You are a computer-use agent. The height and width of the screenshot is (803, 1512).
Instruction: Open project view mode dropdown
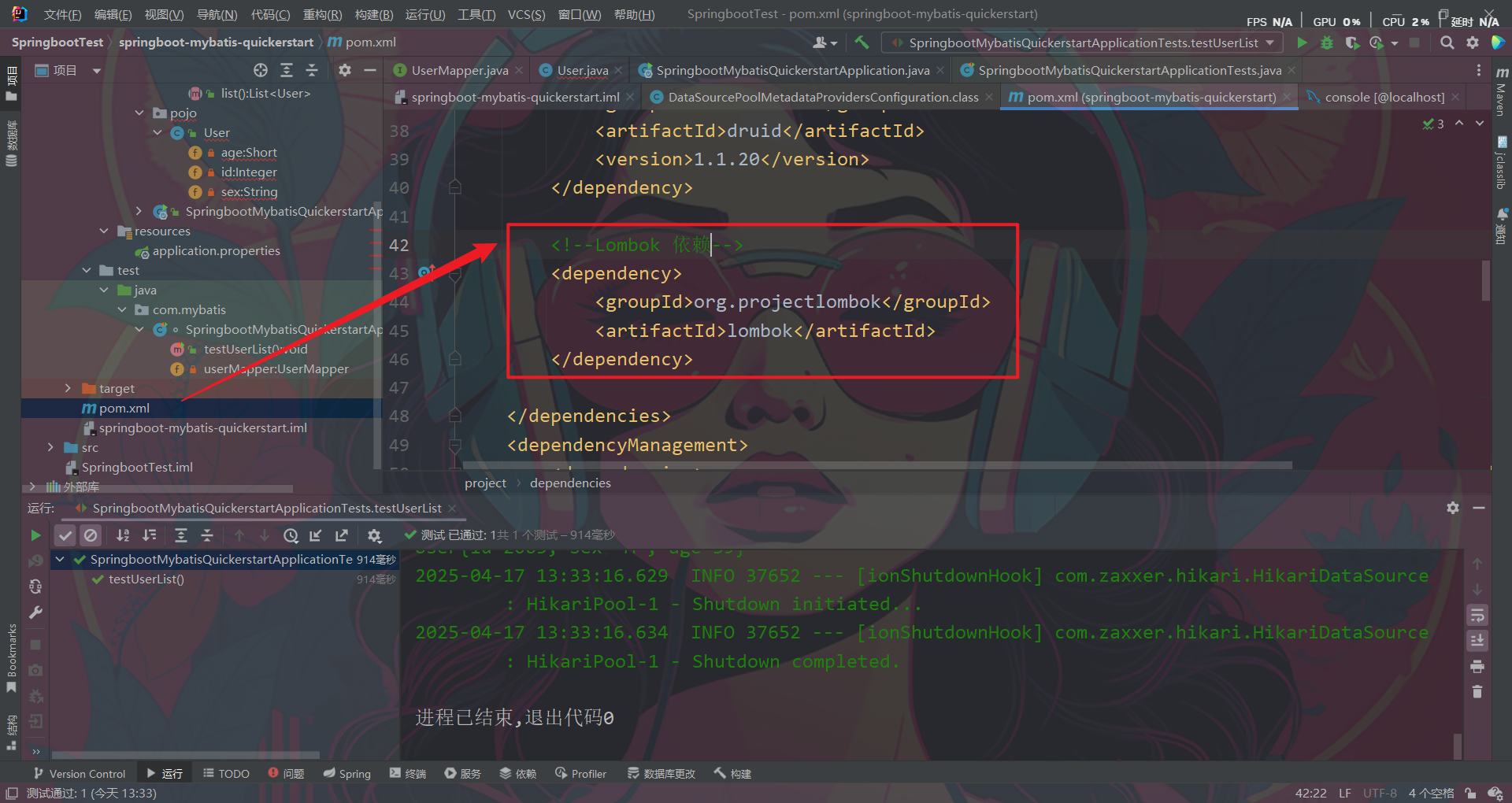(x=96, y=70)
